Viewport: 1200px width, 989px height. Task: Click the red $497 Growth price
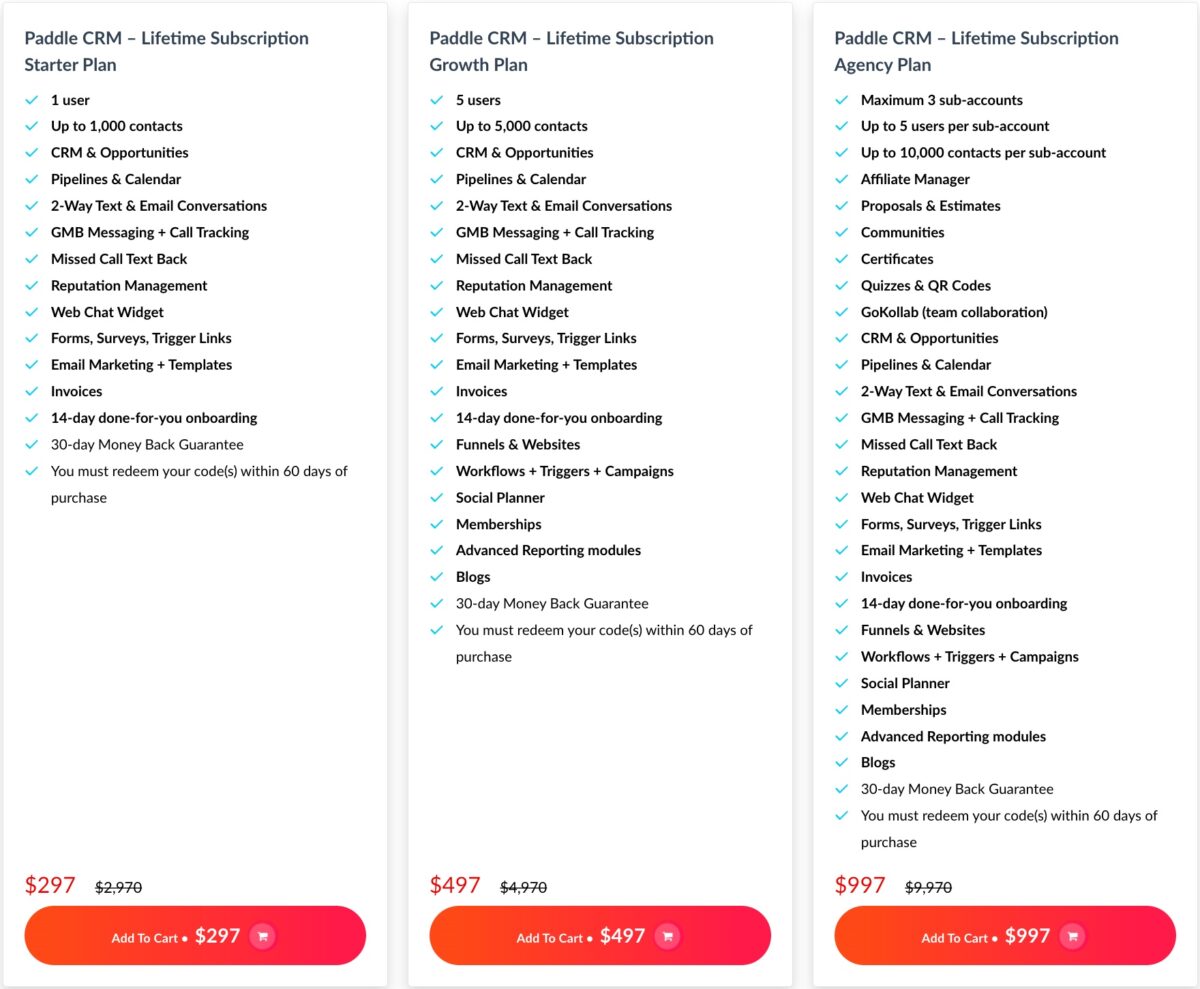coord(455,885)
